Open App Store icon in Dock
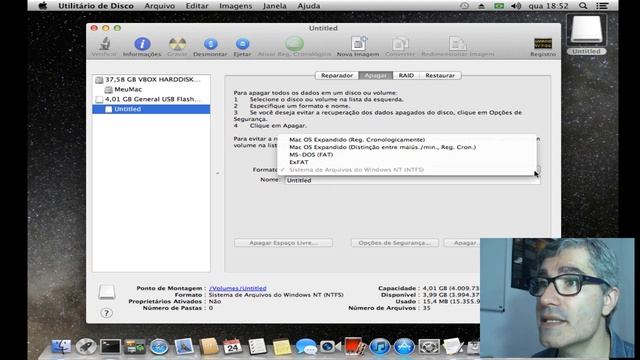The width and height of the screenshot is (640, 360). [404, 347]
